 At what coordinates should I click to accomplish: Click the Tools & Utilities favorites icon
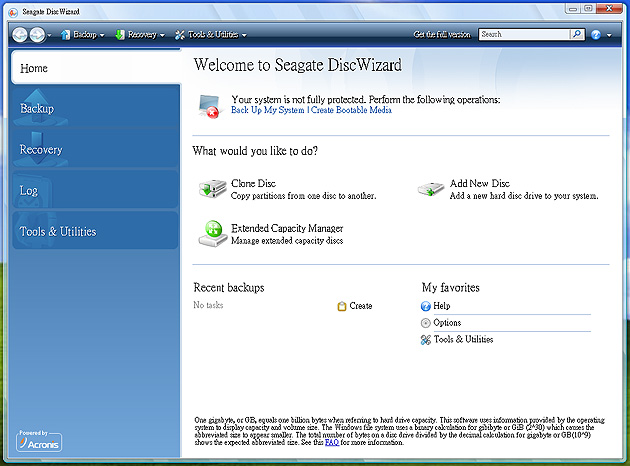click(425, 340)
